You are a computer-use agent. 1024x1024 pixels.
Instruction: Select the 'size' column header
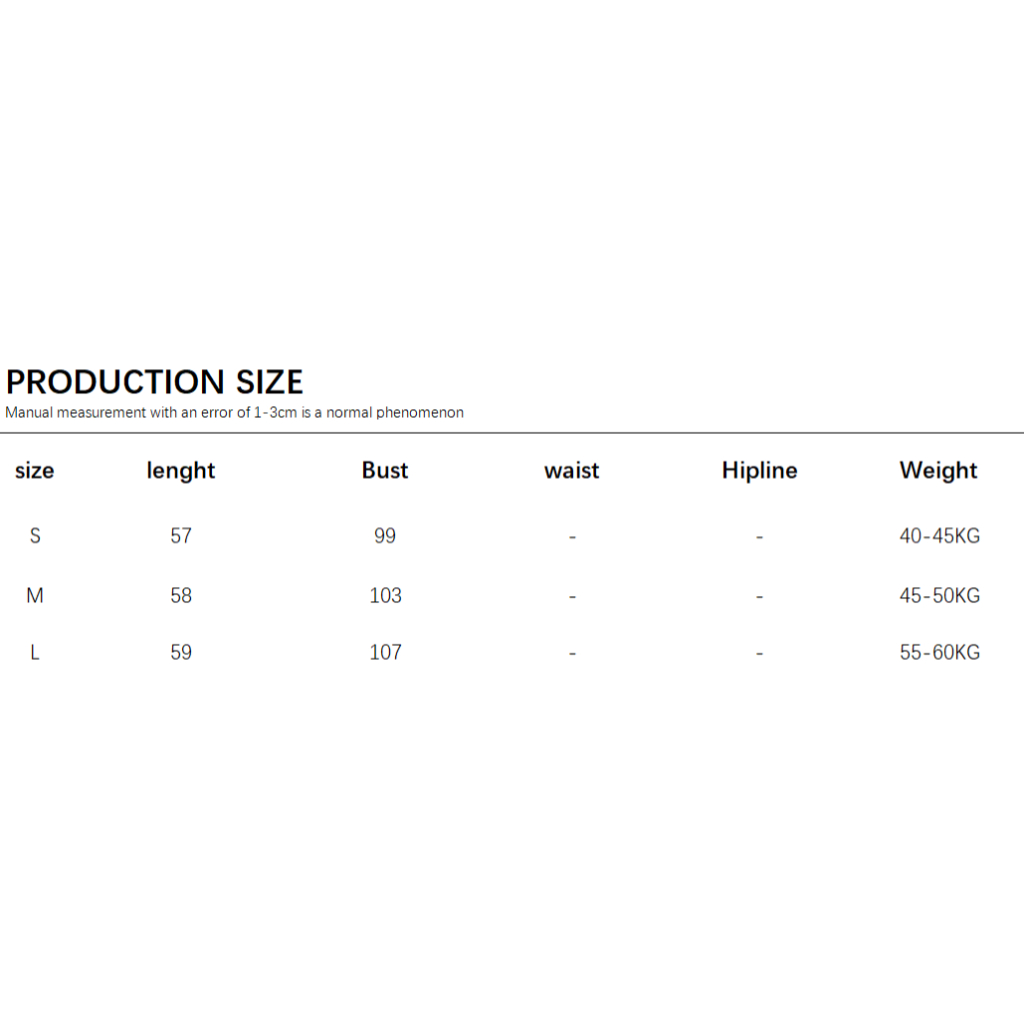click(x=35, y=470)
